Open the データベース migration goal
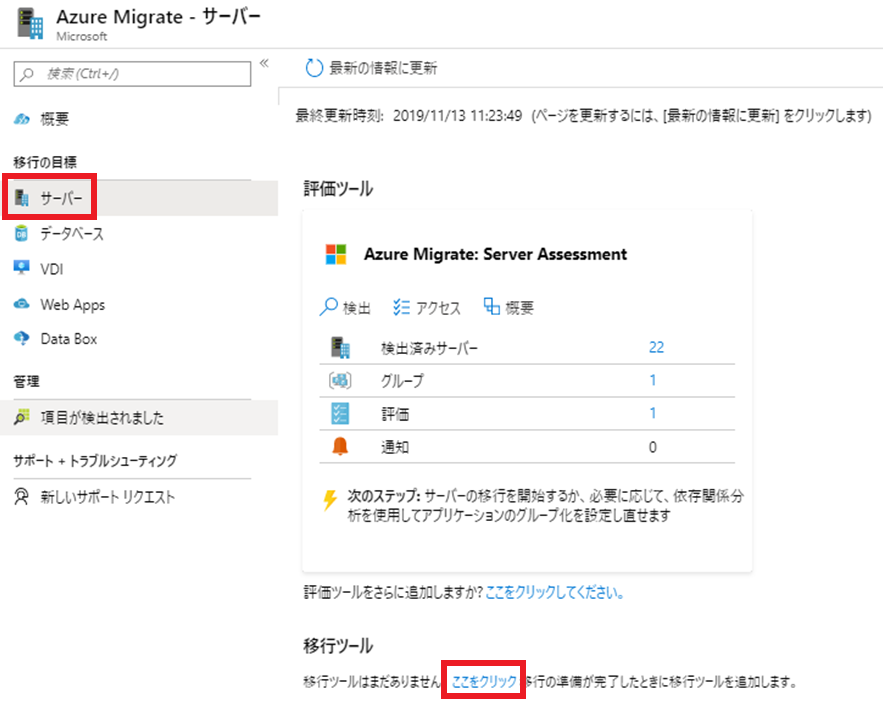Viewport: 883px width, 704px height. pyautogui.click(x=72, y=233)
